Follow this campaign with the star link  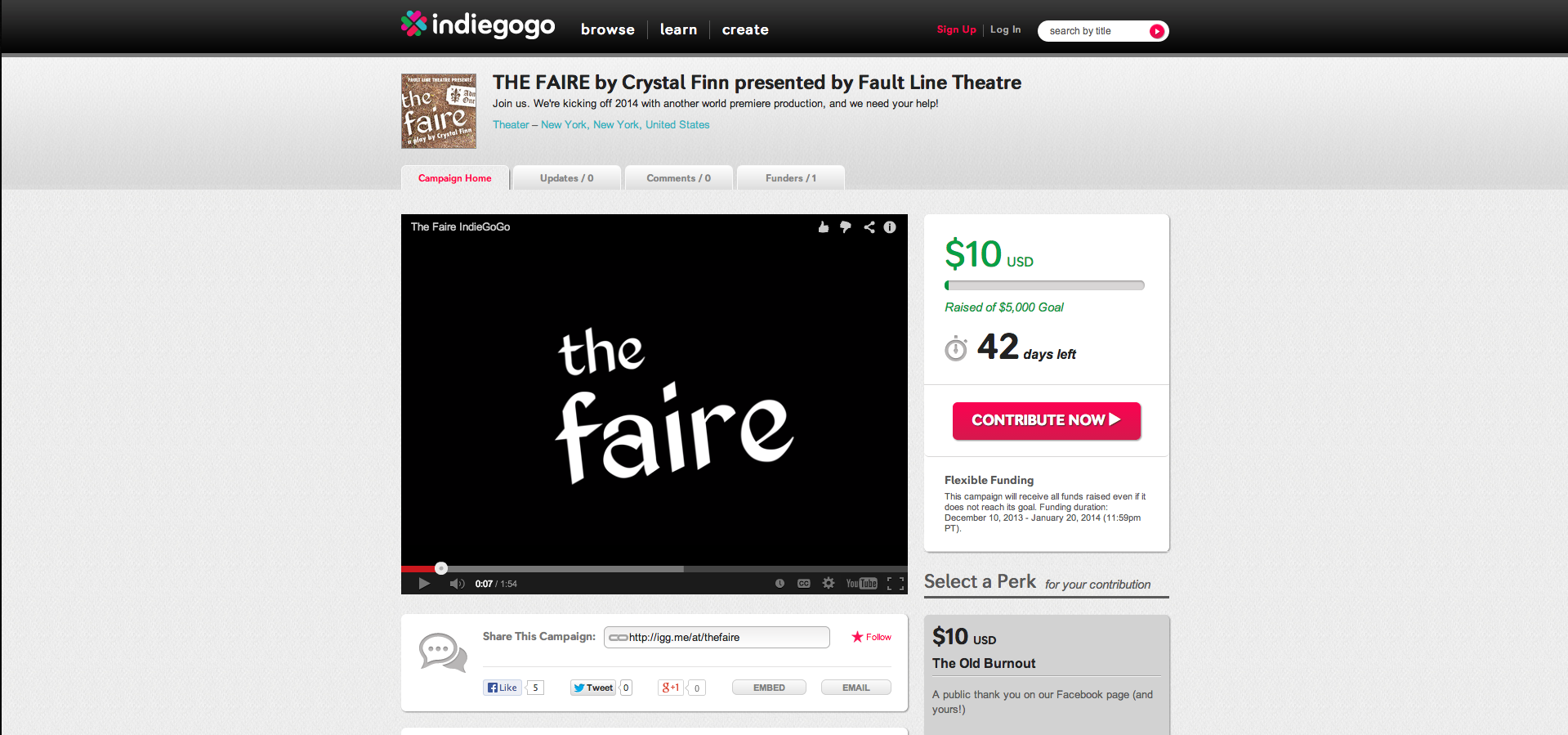point(871,637)
